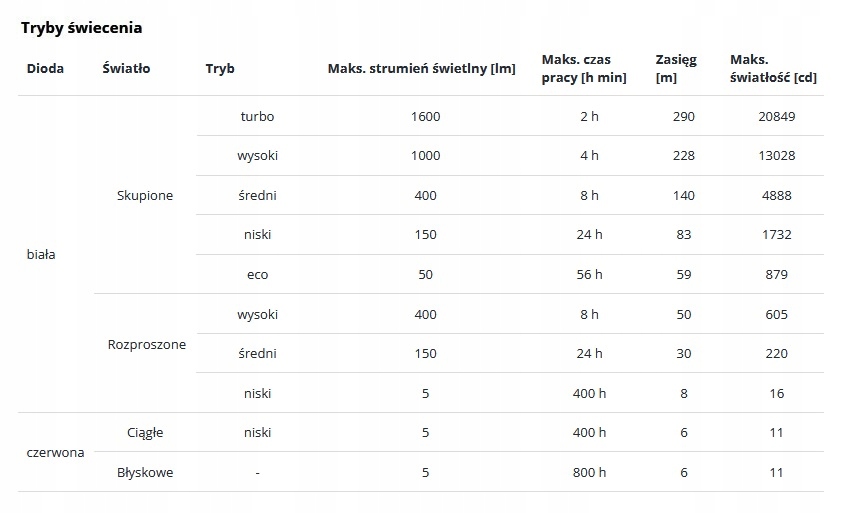842x513 pixels.
Task: Click the Światło column header
Action: 126,68
